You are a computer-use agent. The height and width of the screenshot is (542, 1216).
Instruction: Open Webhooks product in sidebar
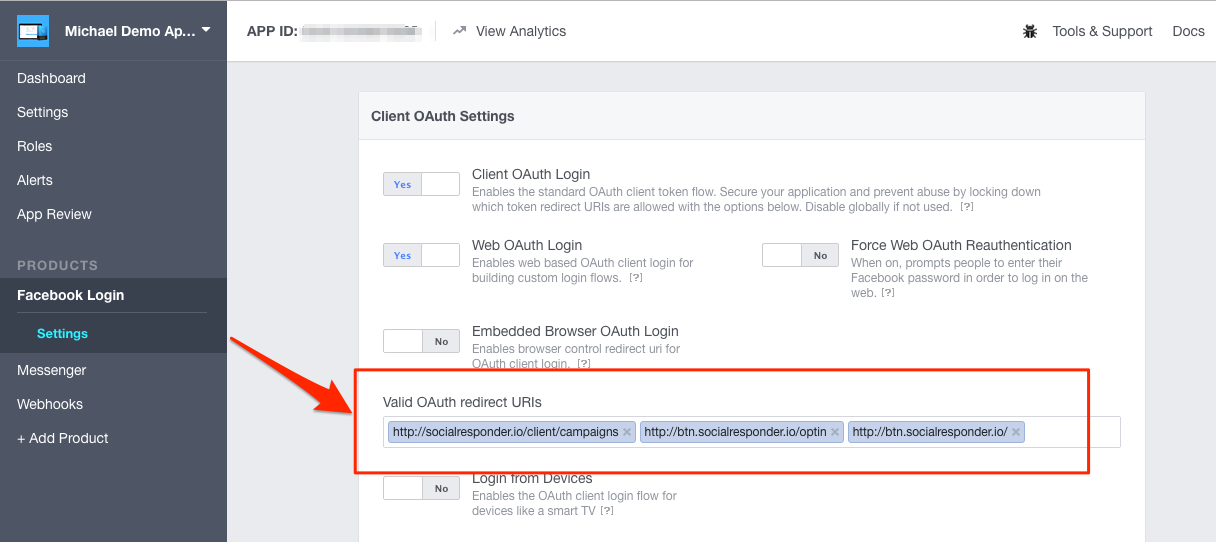pyautogui.click(x=50, y=404)
